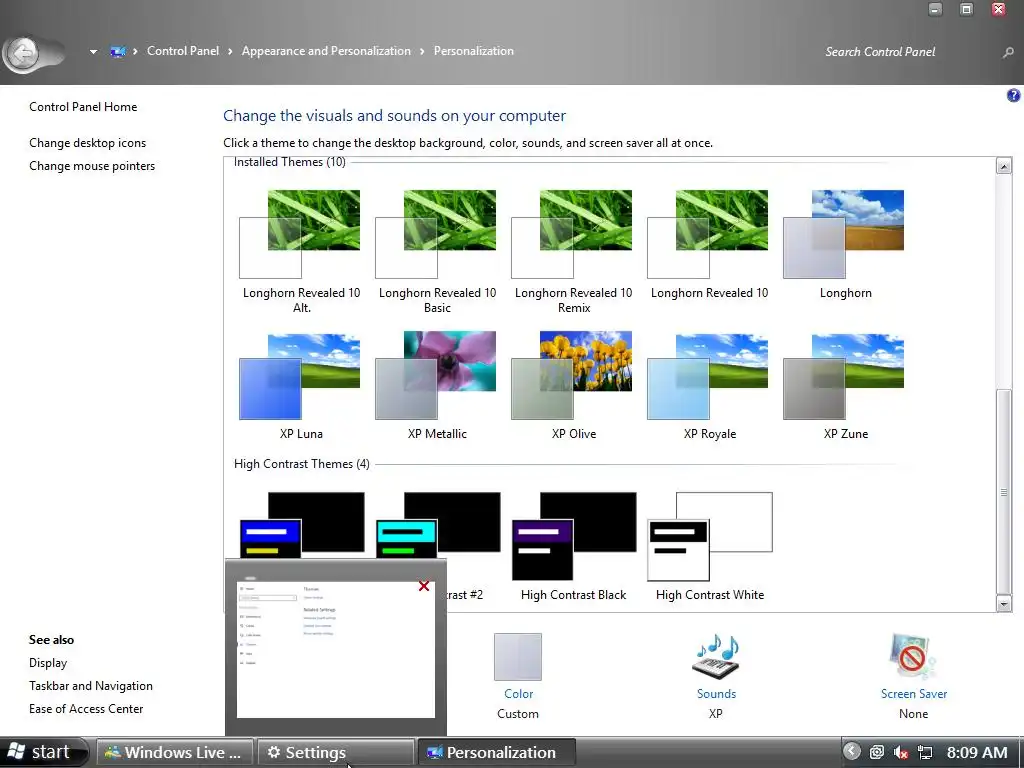Choose the High Contrast White theme
The width and height of the screenshot is (1024, 768).
click(710, 547)
